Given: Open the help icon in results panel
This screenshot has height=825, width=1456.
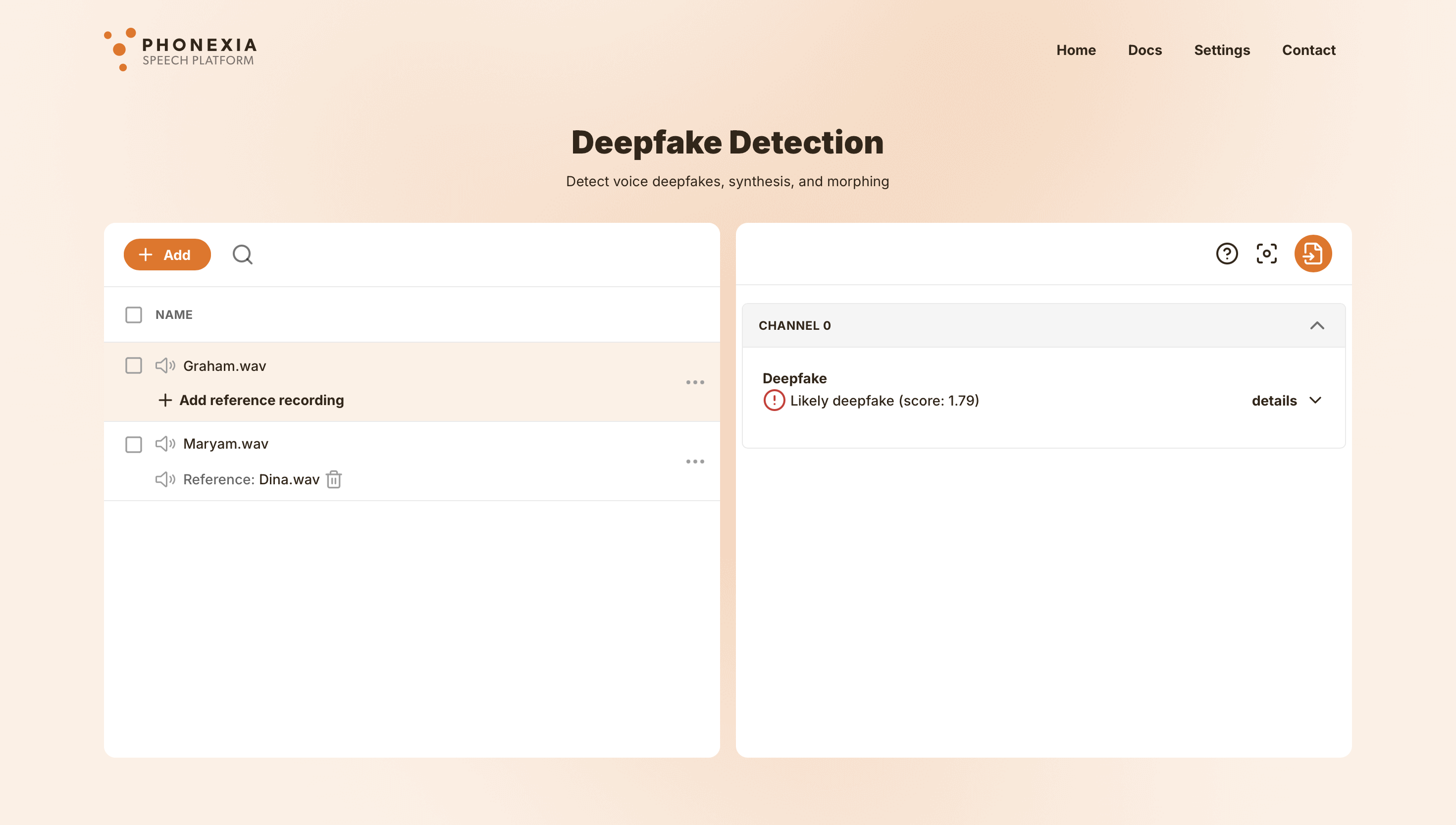Looking at the screenshot, I should point(1228,254).
